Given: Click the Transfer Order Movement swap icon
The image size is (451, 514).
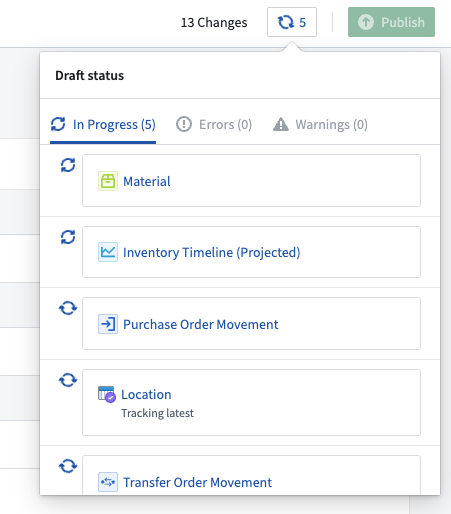Looking at the screenshot, I should pos(108,482).
